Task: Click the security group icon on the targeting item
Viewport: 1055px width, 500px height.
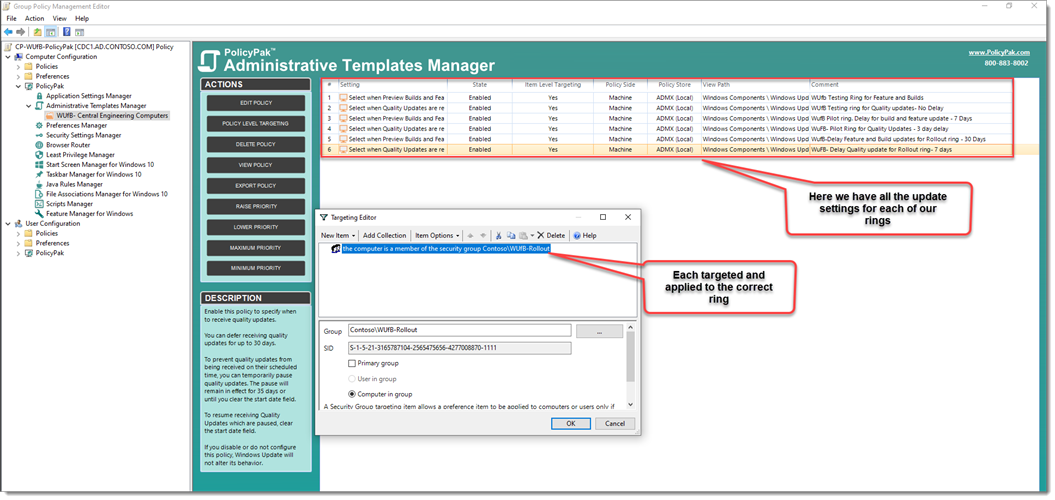Action: tap(336, 249)
